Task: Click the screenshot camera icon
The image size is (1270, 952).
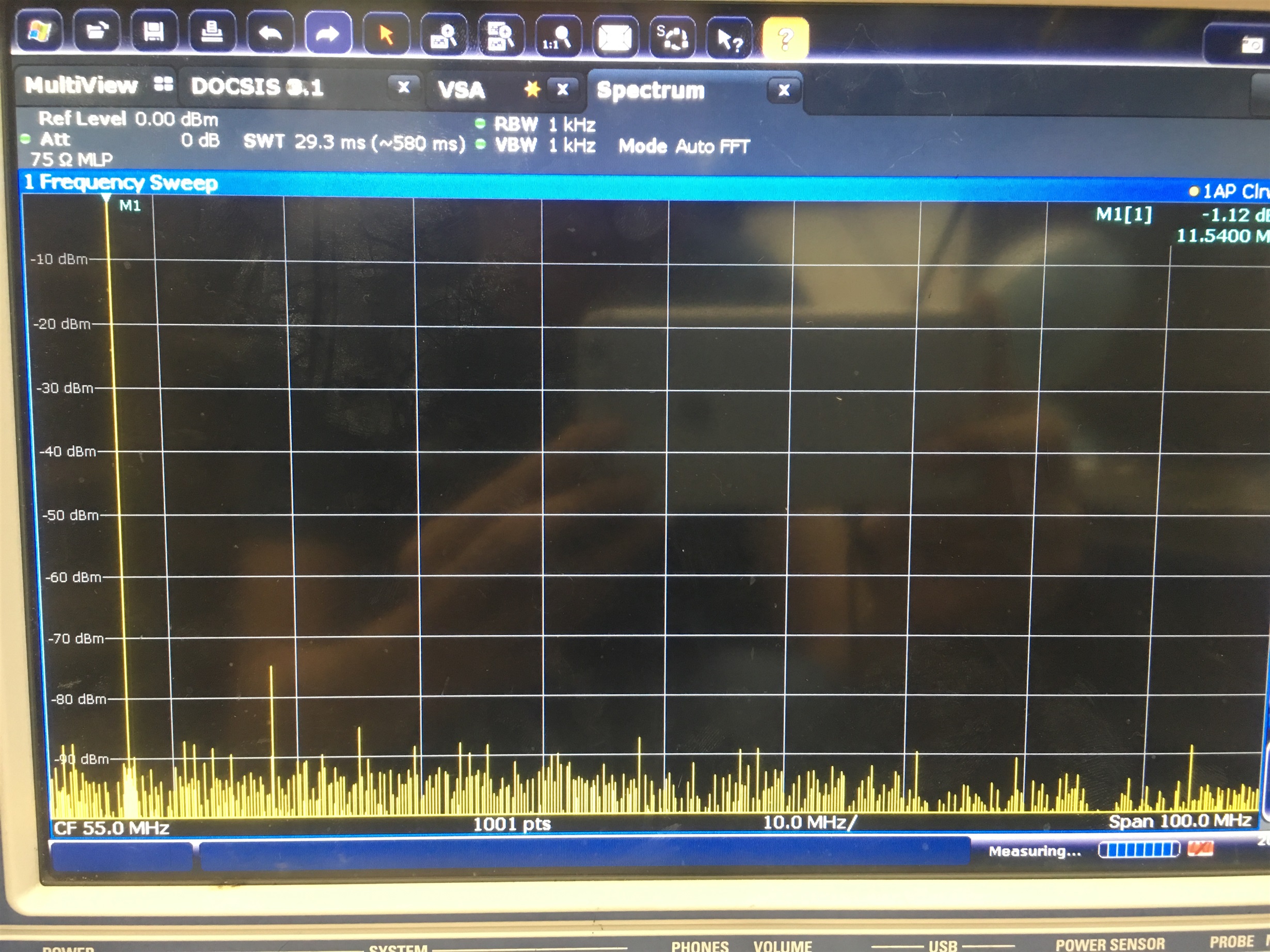Action: point(1250,45)
